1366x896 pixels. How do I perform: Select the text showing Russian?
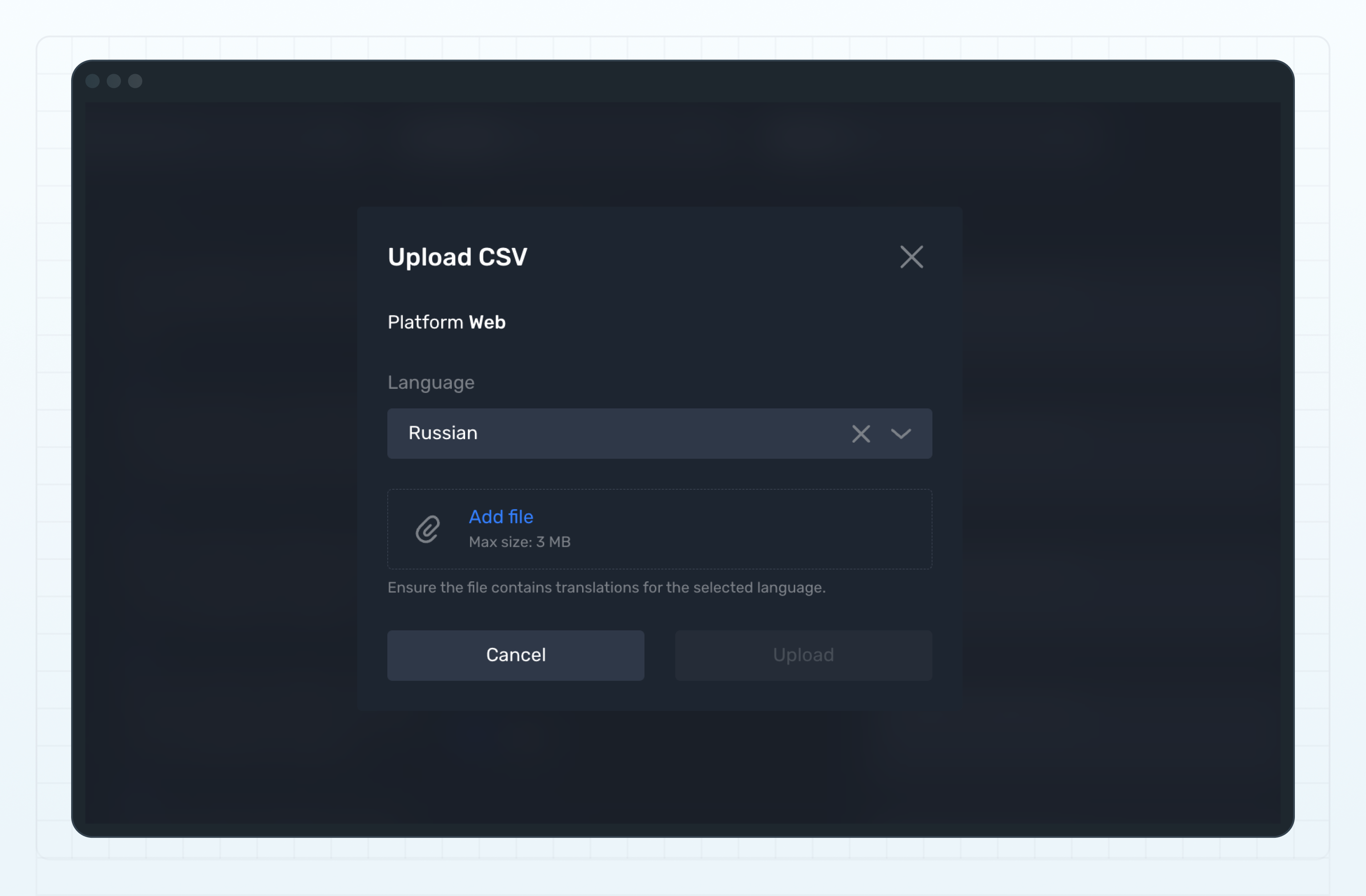pyautogui.click(x=442, y=434)
